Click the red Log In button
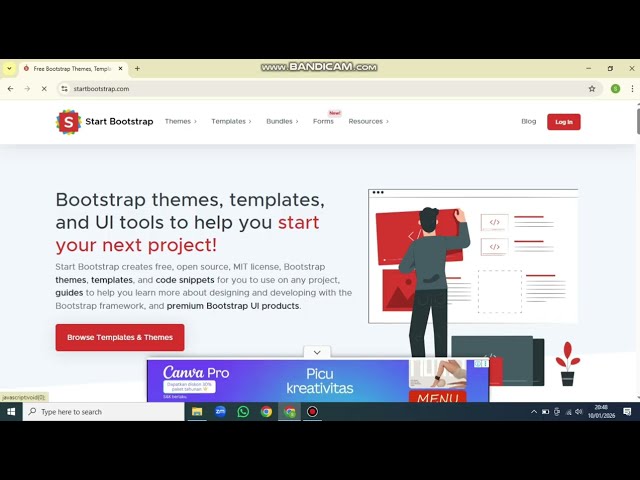This screenshot has width=640, height=480. coord(564,122)
